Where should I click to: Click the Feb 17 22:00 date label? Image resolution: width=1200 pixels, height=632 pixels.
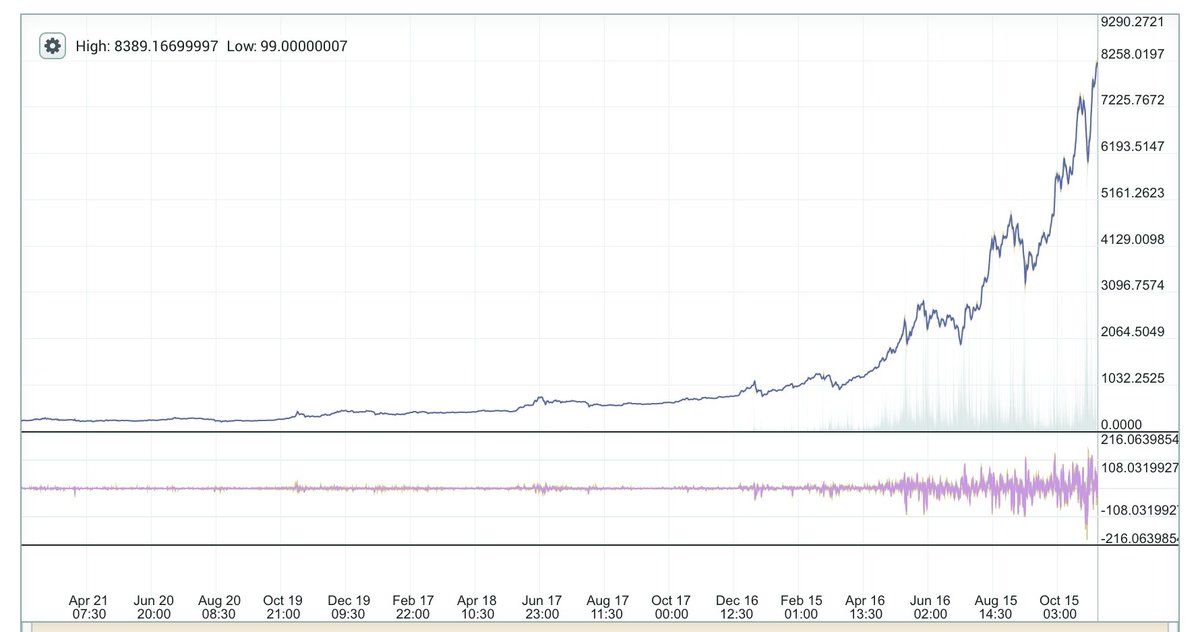pos(412,607)
